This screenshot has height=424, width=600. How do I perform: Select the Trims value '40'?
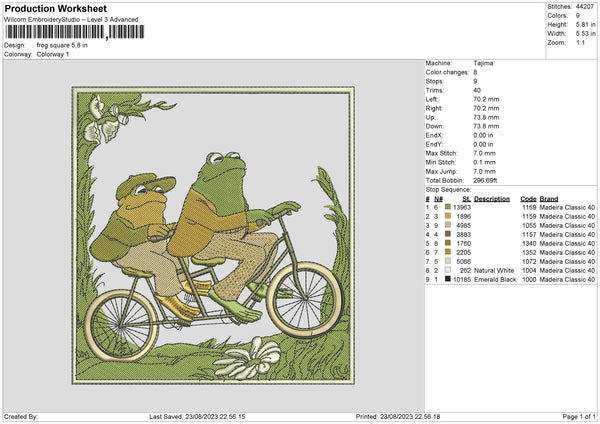[477, 90]
